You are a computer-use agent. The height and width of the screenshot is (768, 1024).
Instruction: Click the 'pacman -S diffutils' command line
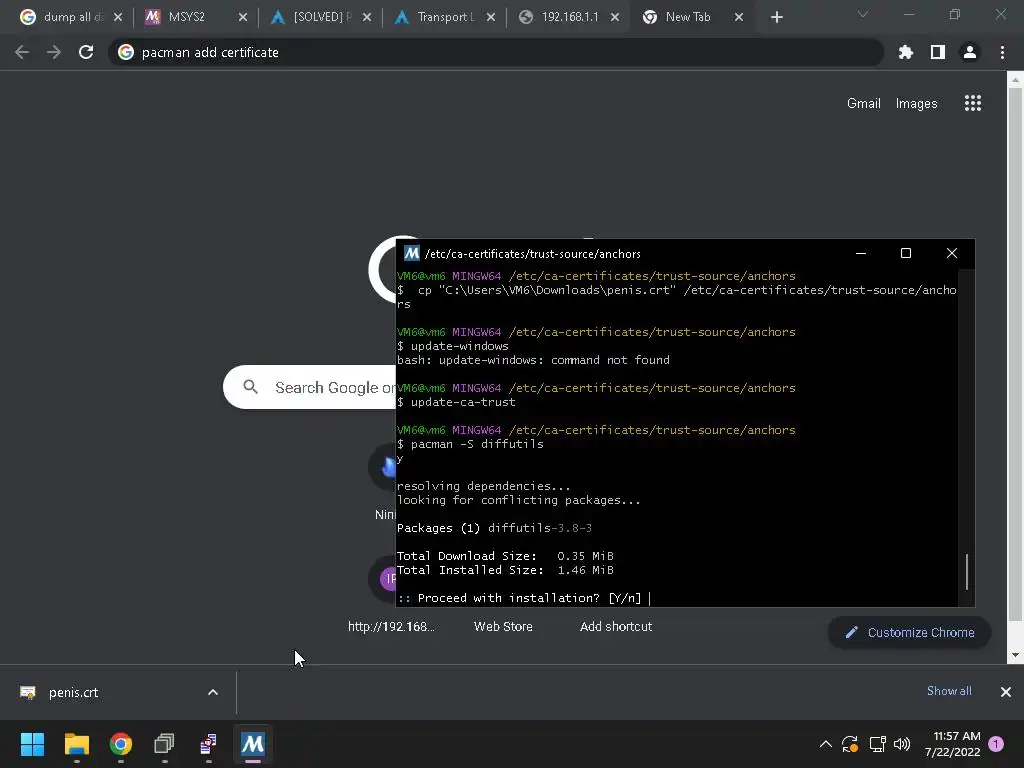tap(470, 444)
